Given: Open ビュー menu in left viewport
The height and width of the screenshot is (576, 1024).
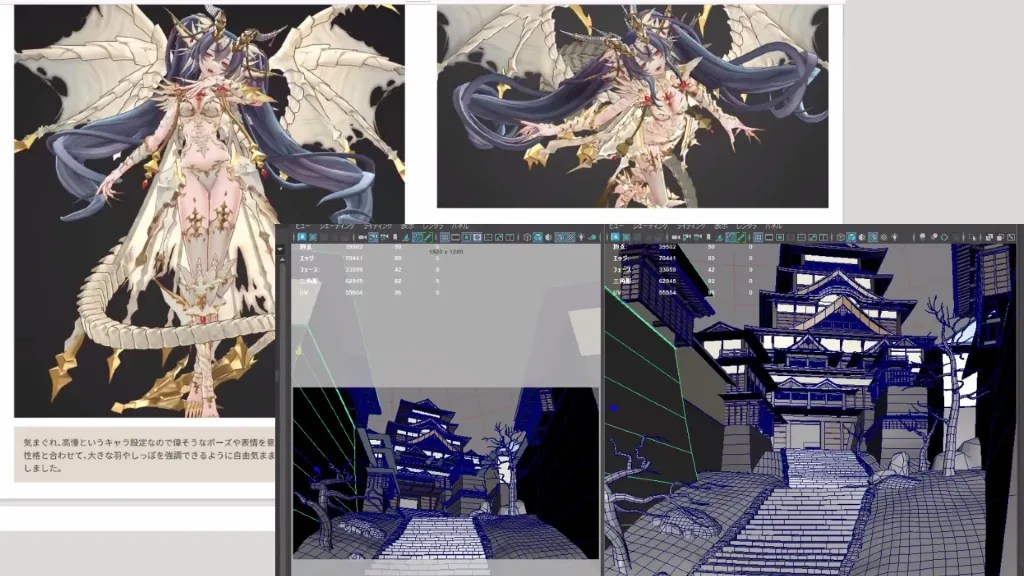Looking at the screenshot, I should coord(302,226).
